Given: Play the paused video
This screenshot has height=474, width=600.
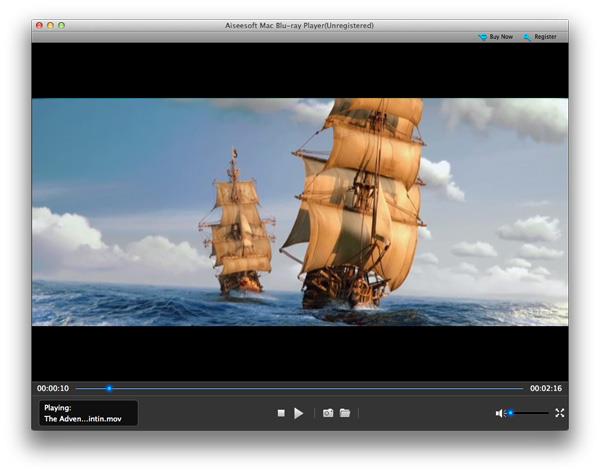Looking at the screenshot, I should (x=298, y=413).
